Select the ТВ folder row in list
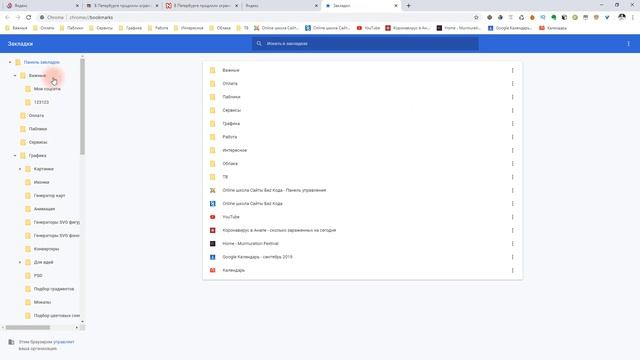 tap(362, 177)
